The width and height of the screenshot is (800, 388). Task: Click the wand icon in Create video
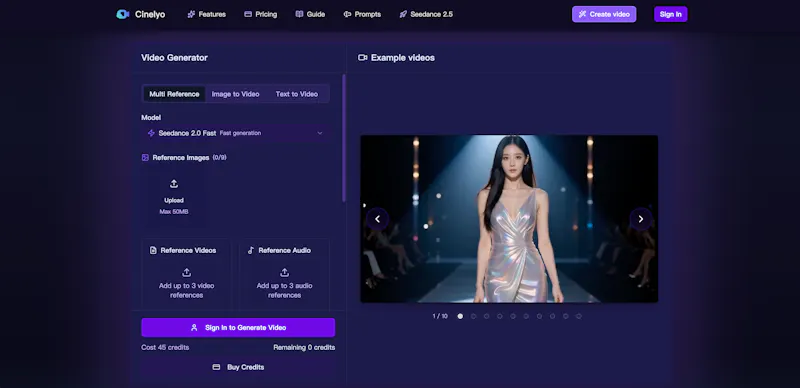pos(583,14)
